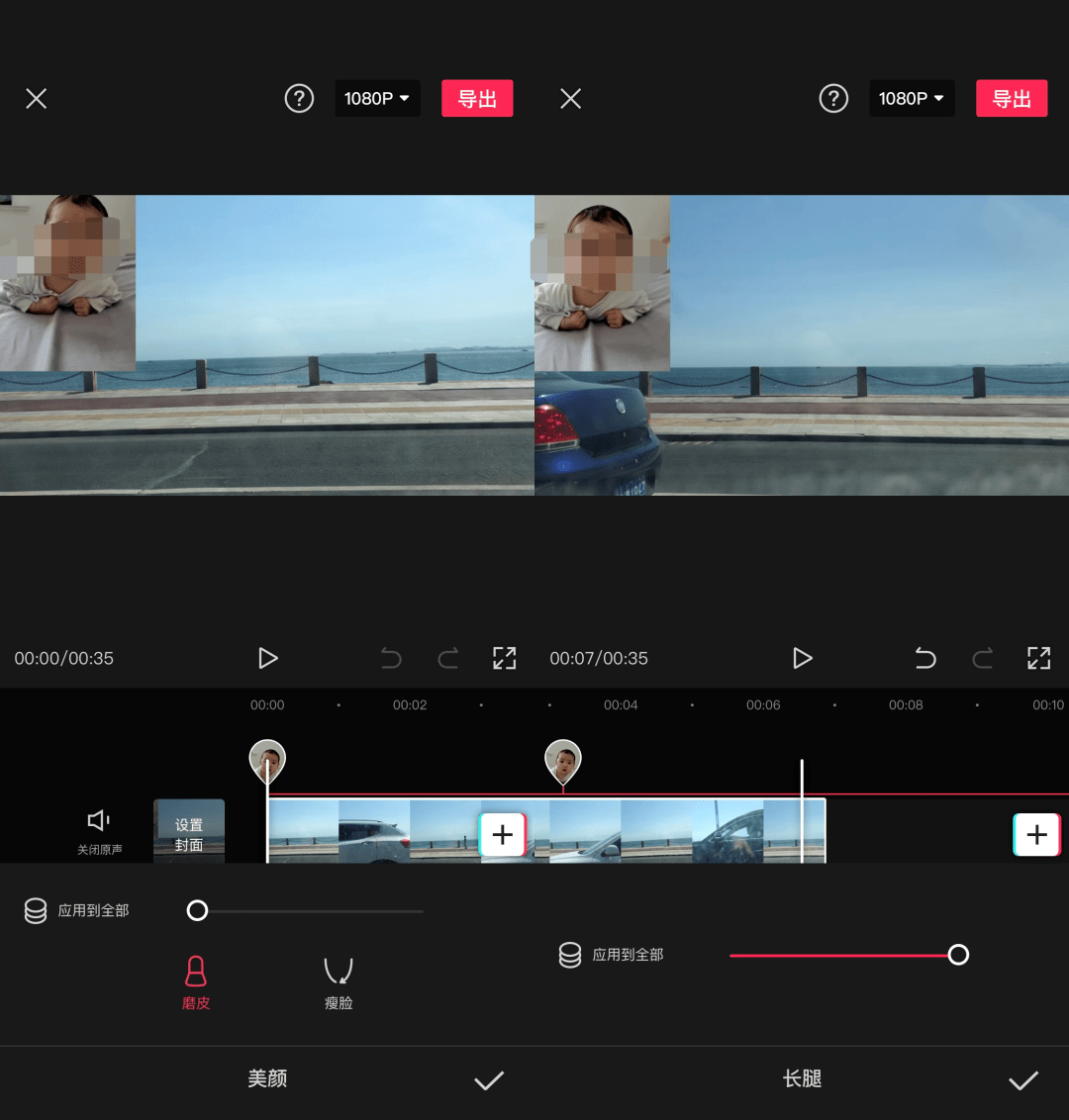Screen dimensions: 1069x1120
Task: Select the face marker near 00:03 on timeline
Action: tap(563, 762)
